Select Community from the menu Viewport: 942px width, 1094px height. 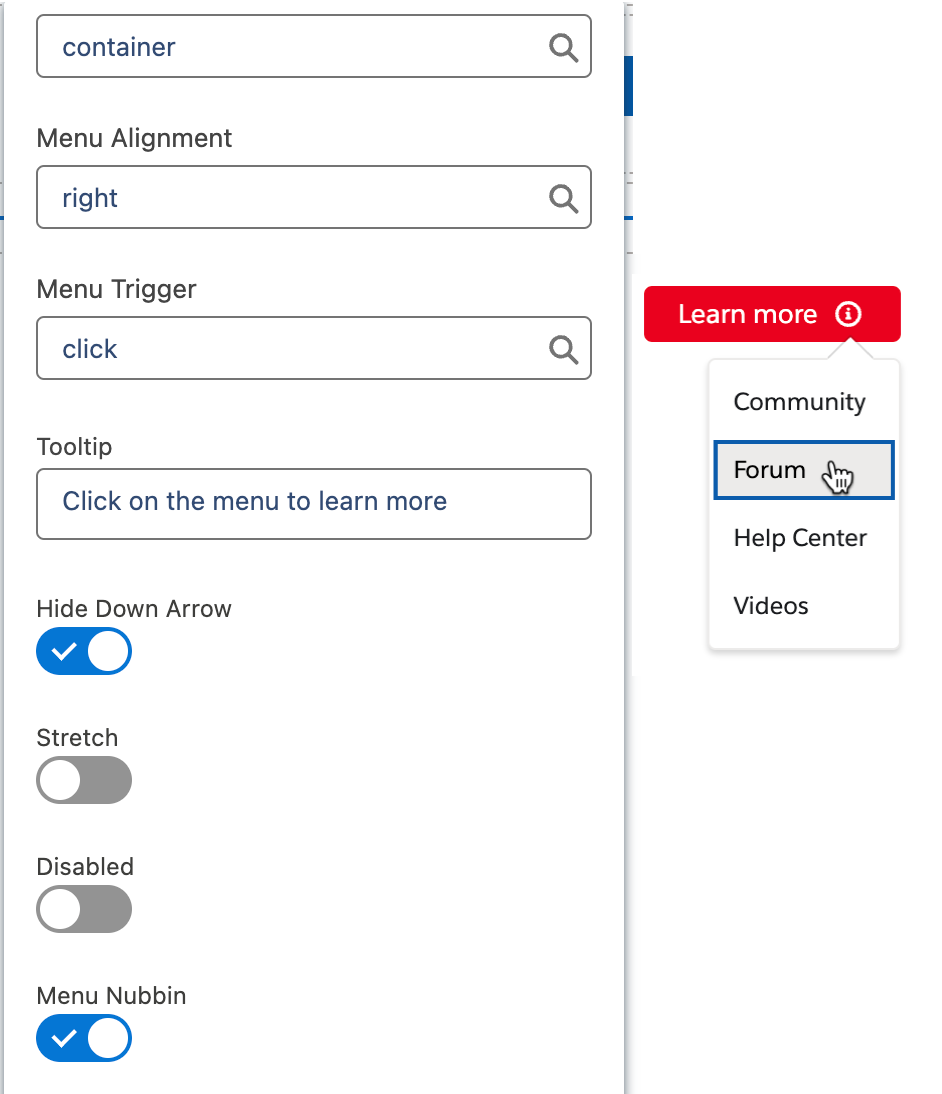(799, 402)
